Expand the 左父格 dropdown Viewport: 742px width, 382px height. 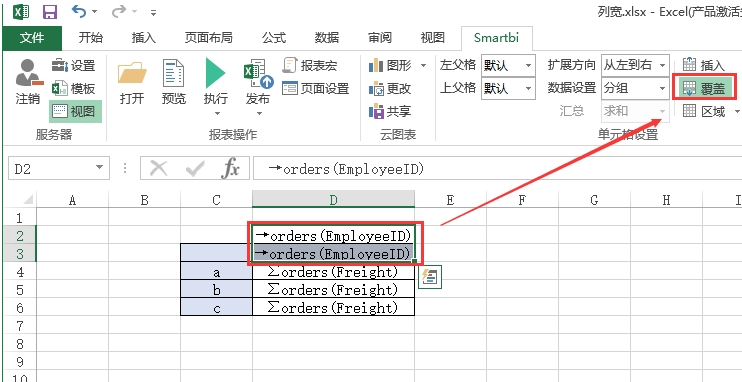[529, 65]
